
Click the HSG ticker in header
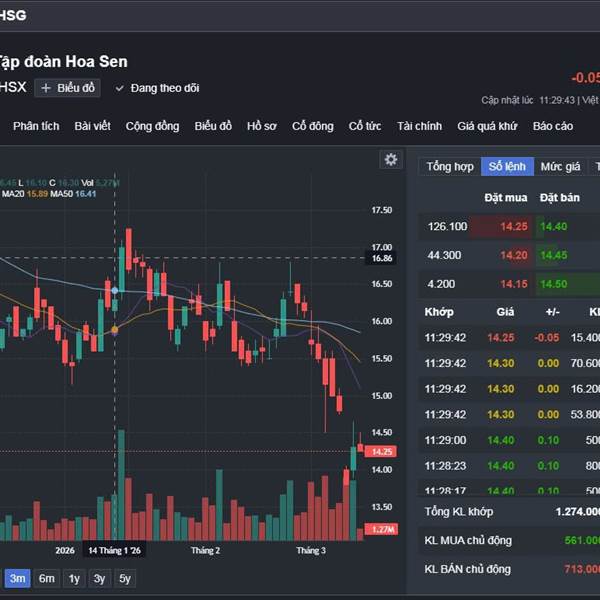(x=13, y=16)
